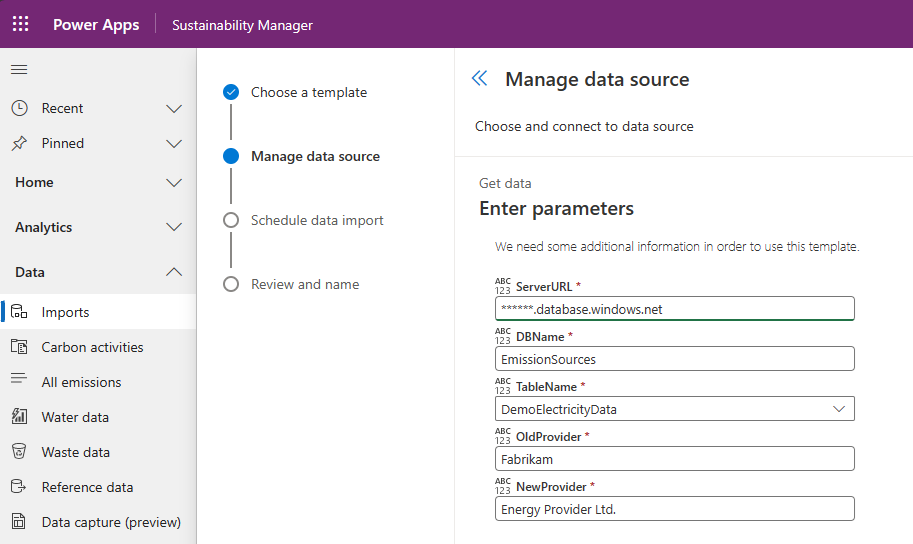Select the Schedule data import step label
Screen dimensions: 913x544
tap(317, 220)
